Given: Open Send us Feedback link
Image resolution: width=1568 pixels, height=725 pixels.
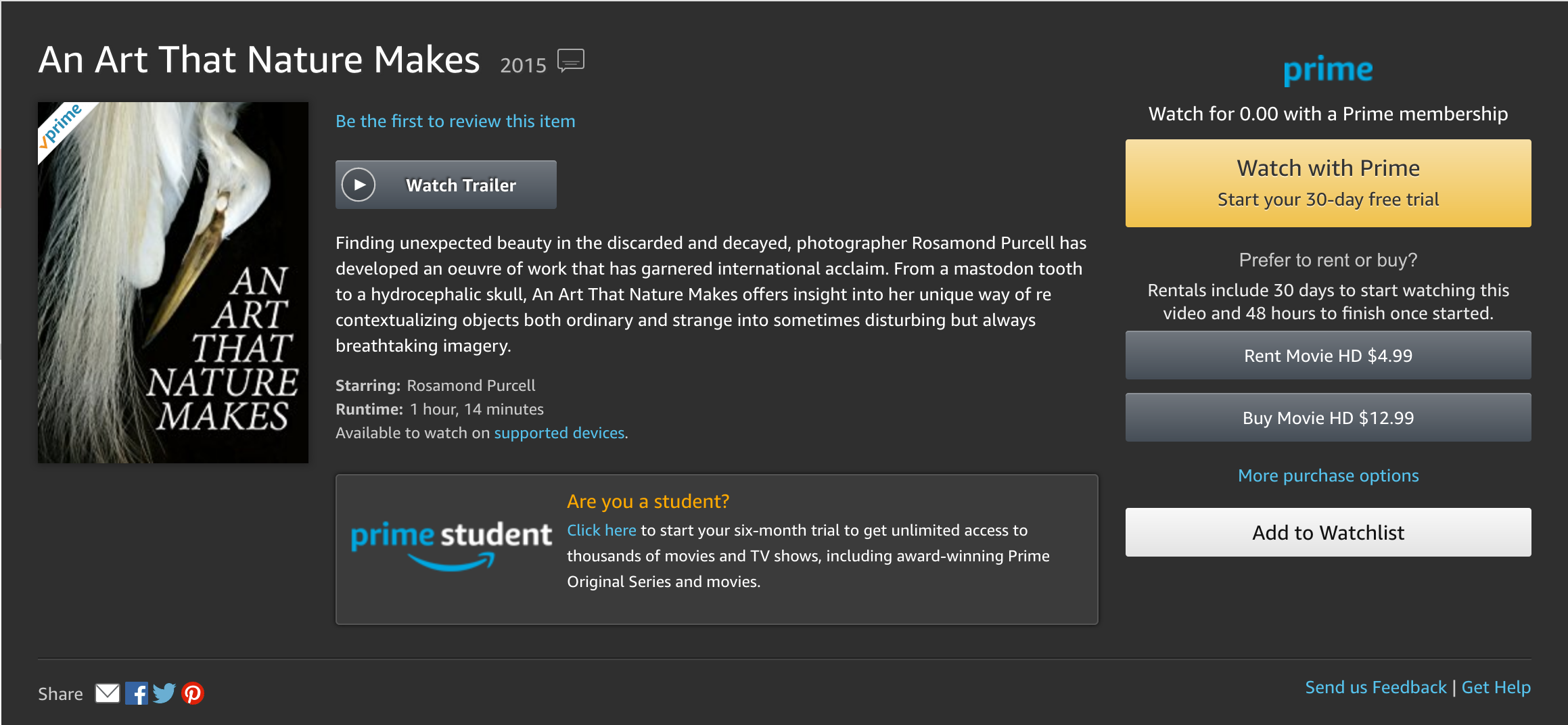Looking at the screenshot, I should point(1375,687).
